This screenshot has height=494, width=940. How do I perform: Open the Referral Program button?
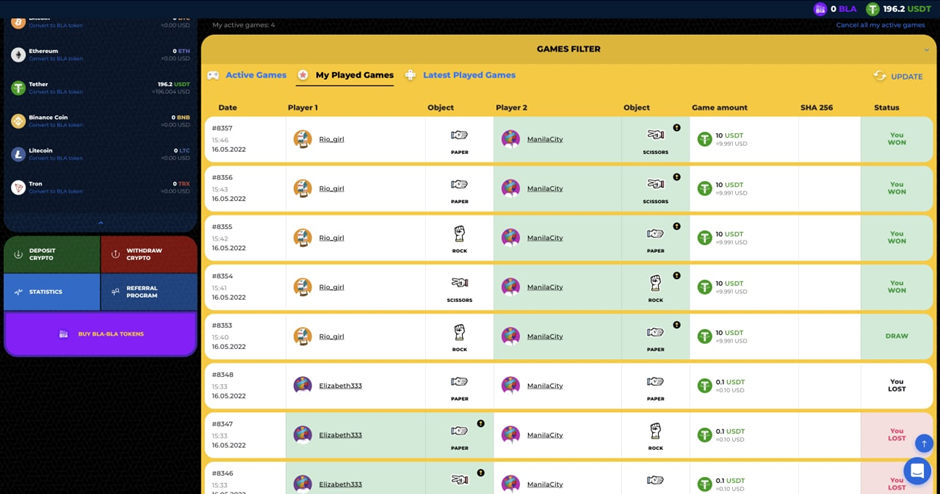pos(149,292)
